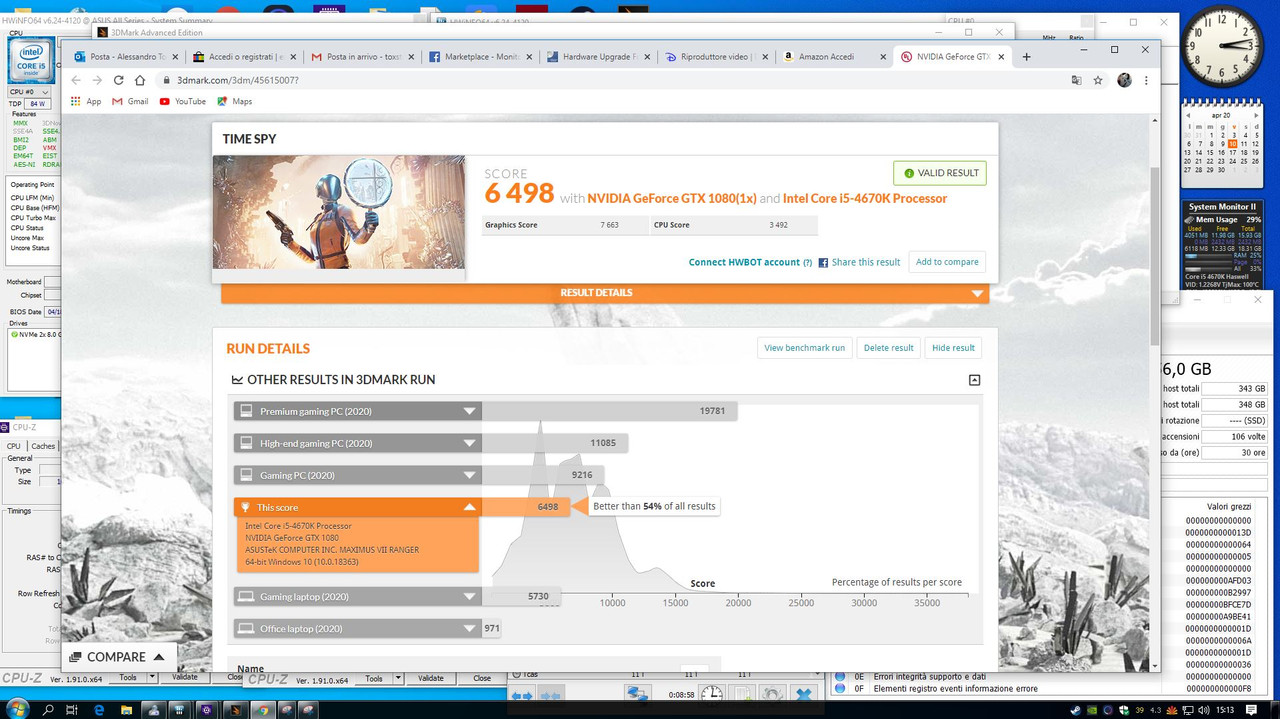Click the blue X icon in HWiNFO sensor toolbar
1280x719 pixels.
coord(804,693)
